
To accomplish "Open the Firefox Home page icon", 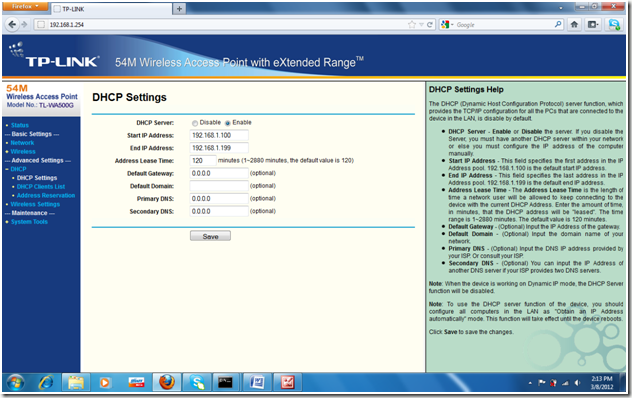I will (x=574, y=25).
